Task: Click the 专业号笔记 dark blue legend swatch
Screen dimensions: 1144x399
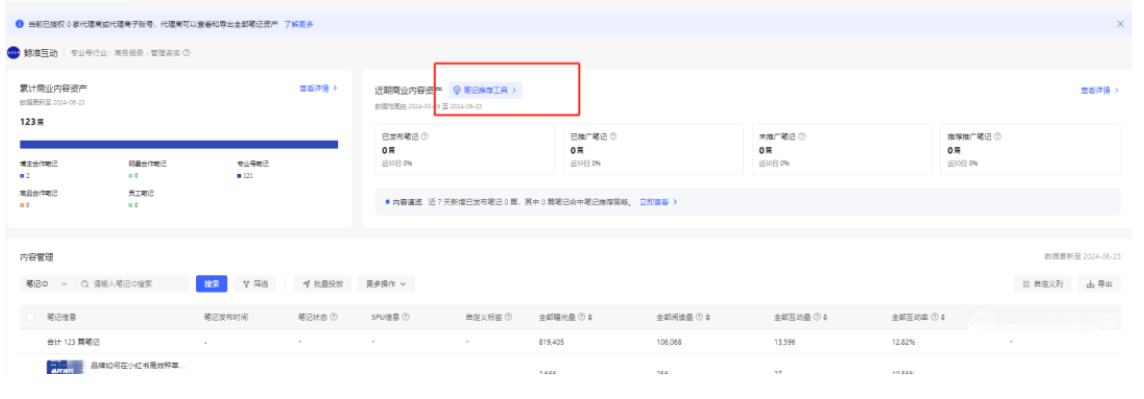Action: pyautogui.click(x=239, y=176)
